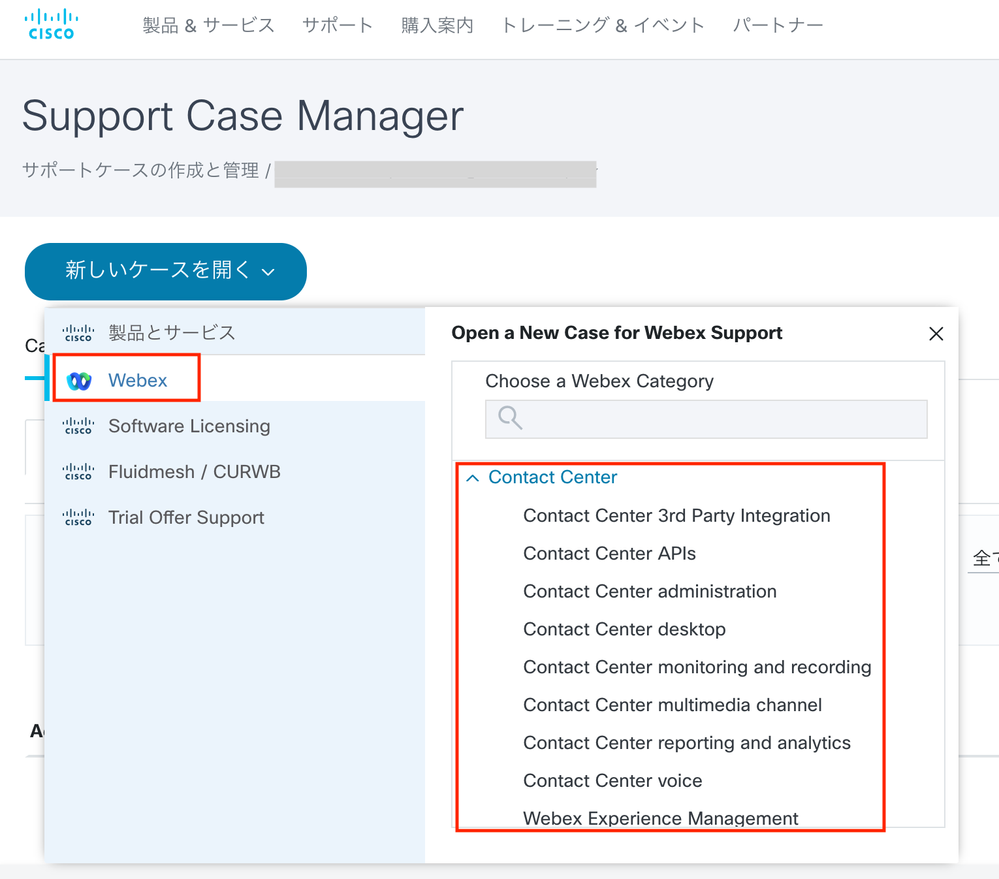This screenshot has width=999, height=879.
Task: Open サポート navigation menu
Action: pos(338,25)
